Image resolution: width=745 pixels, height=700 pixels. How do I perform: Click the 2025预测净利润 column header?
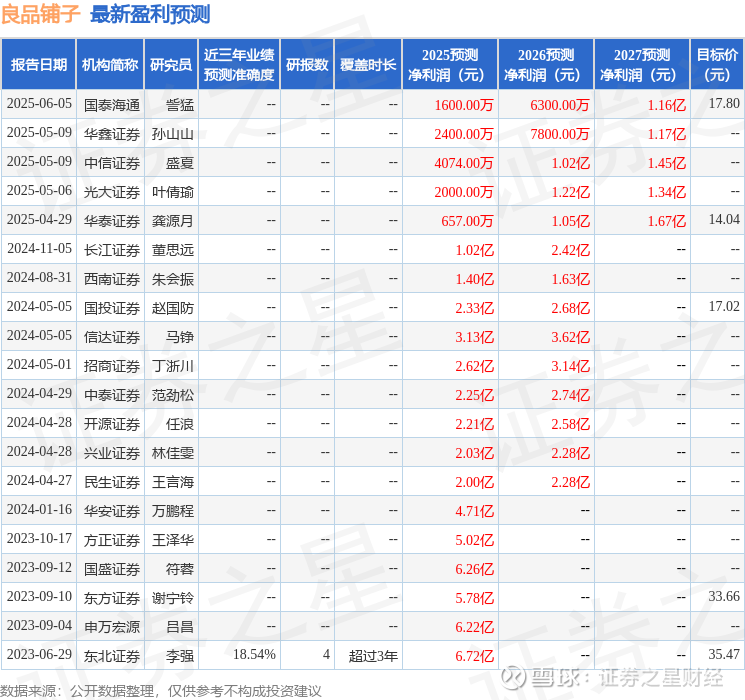450,65
